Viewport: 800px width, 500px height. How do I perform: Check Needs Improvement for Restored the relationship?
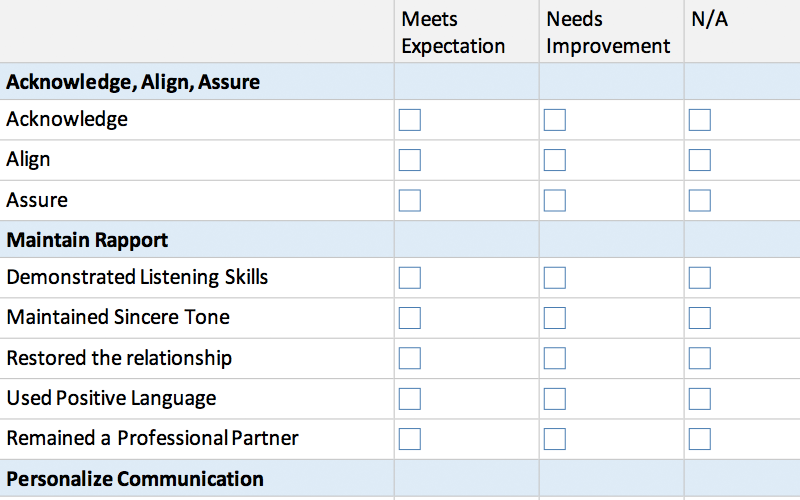pyautogui.click(x=555, y=358)
